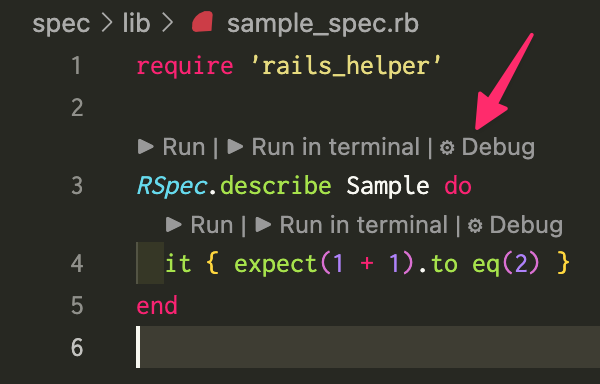The width and height of the screenshot is (600, 384).
Task: Select the sample_spec.rb breadcrumb file name
Action: (323, 24)
